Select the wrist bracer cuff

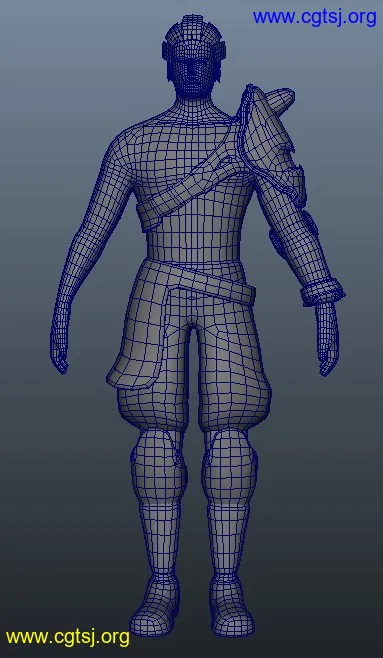tap(323, 291)
